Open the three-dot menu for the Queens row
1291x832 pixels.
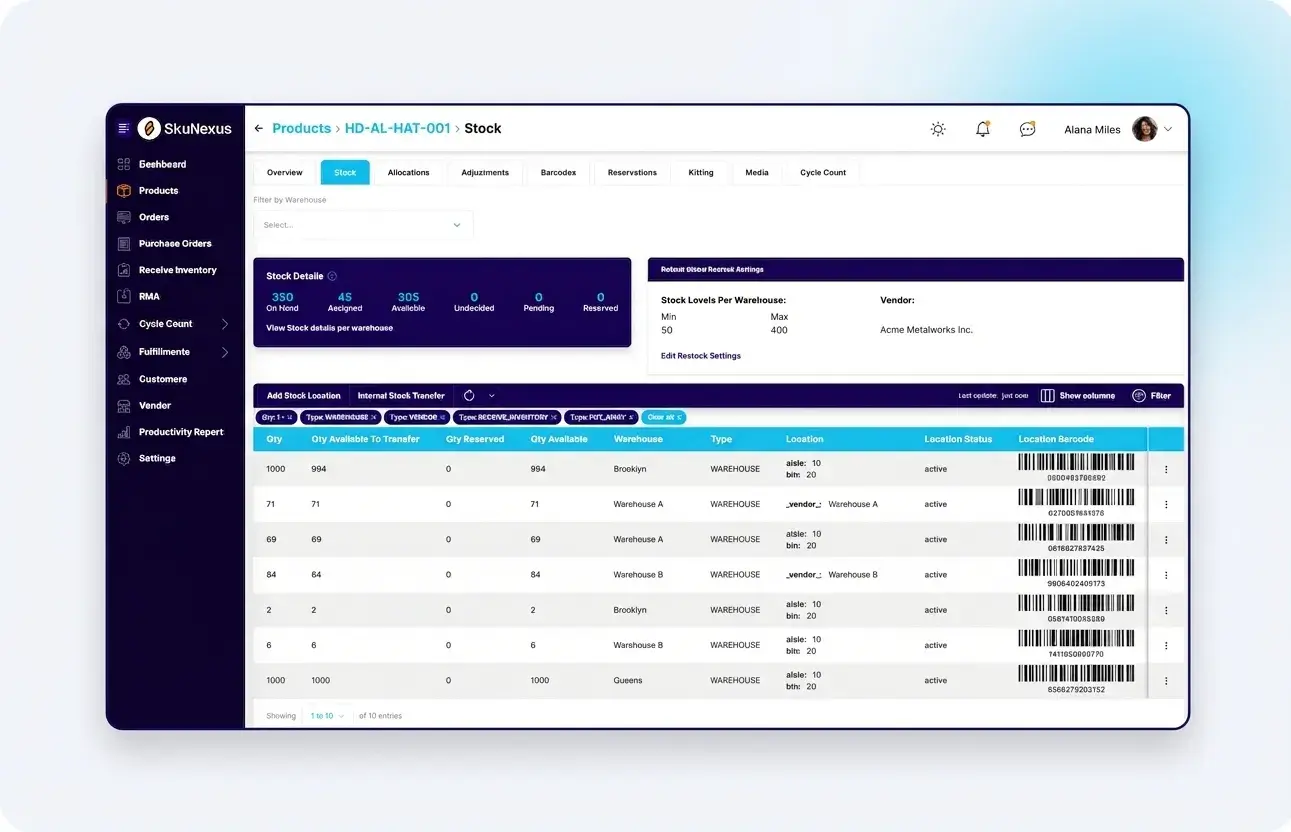1166,681
